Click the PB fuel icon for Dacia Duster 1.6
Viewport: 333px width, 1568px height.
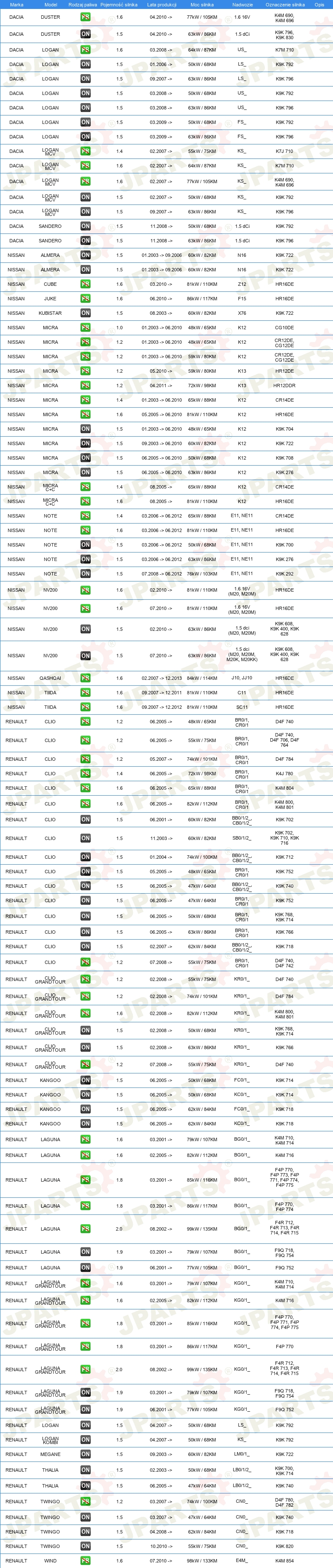(85, 17)
